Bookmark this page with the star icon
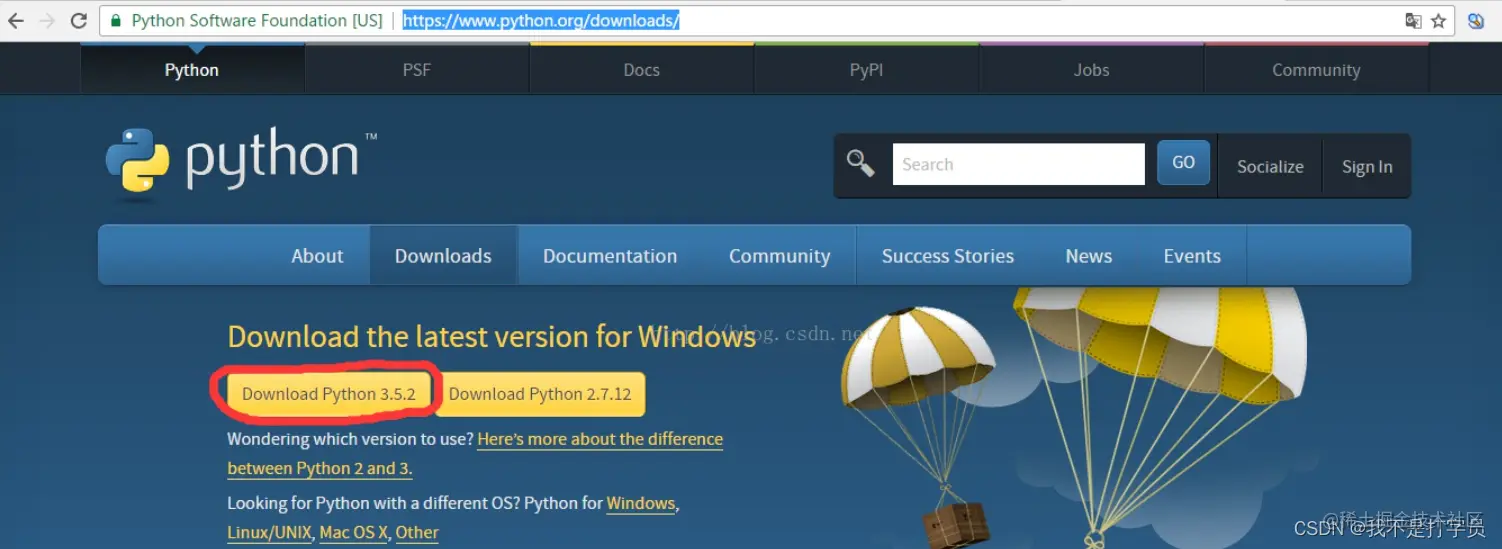This screenshot has height=549, width=1502. (1439, 20)
